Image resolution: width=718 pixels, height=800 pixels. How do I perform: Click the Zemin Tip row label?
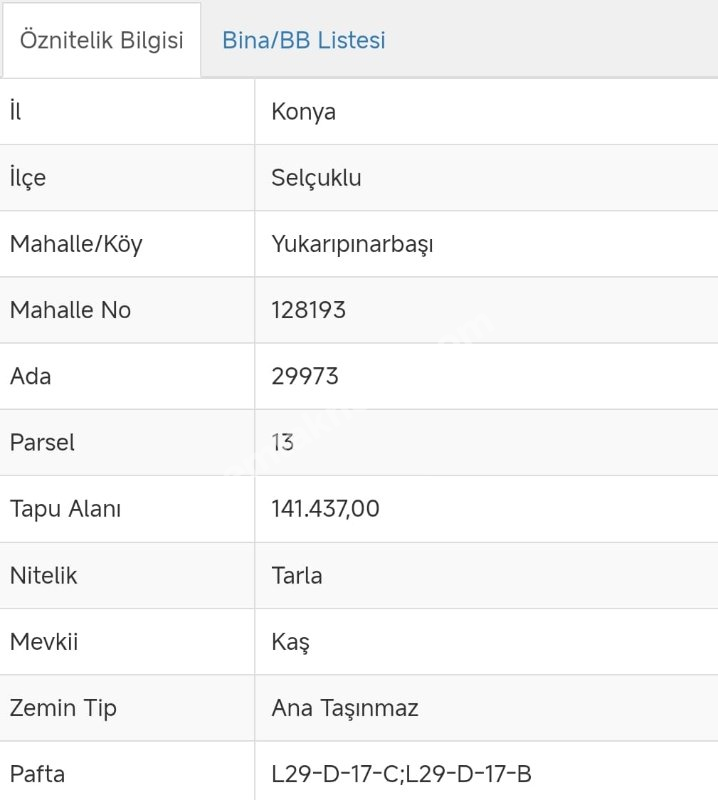click(x=63, y=708)
